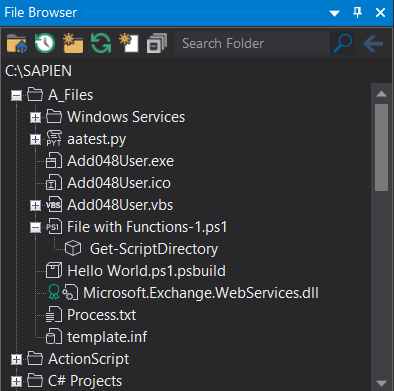Image resolution: width=394 pixels, height=391 pixels.
Task: Collapse the A_Files folder node
Action: coord(16,96)
